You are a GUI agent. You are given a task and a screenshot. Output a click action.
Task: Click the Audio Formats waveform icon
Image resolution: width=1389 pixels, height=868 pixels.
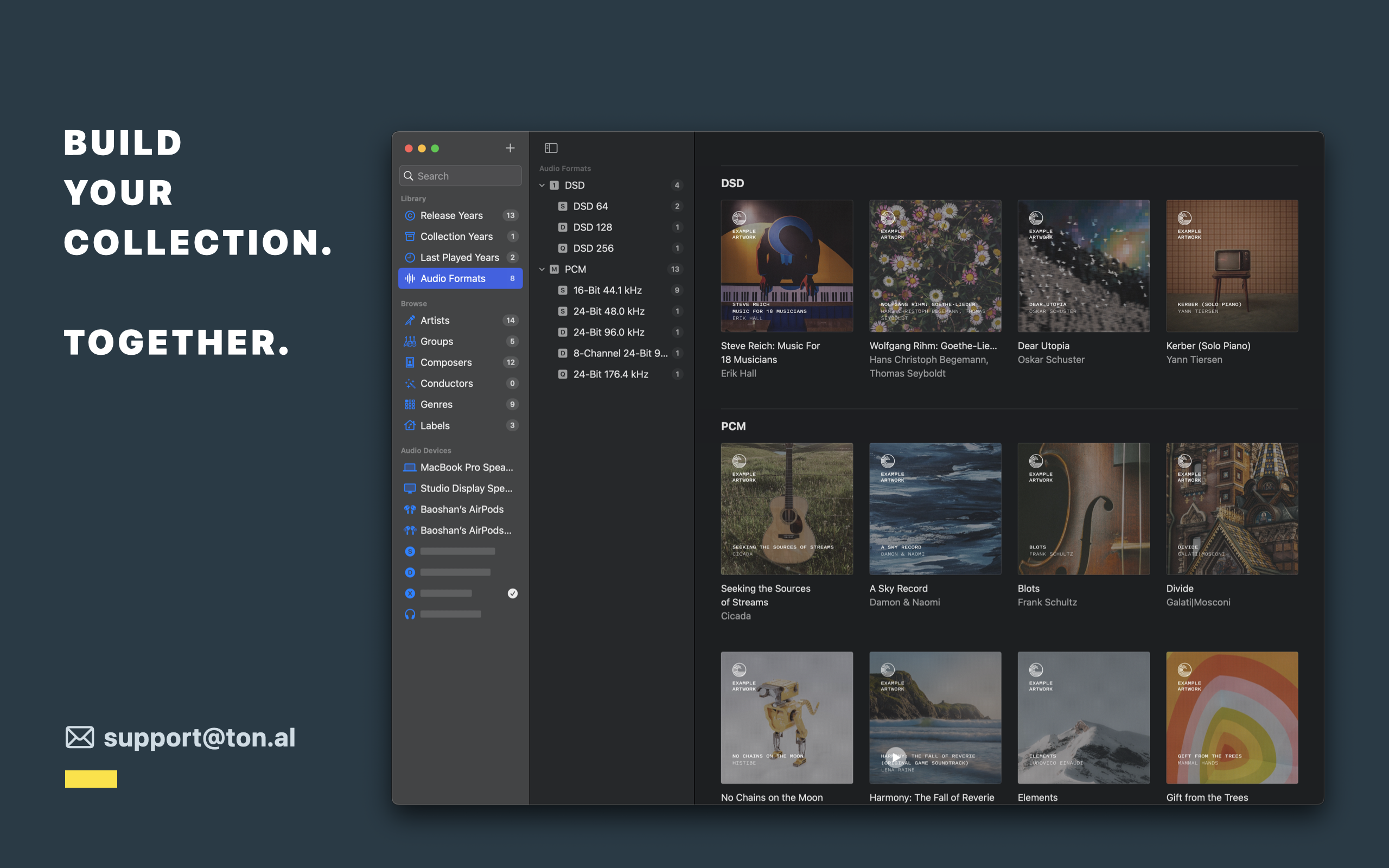pyautogui.click(x=410, y=278)
